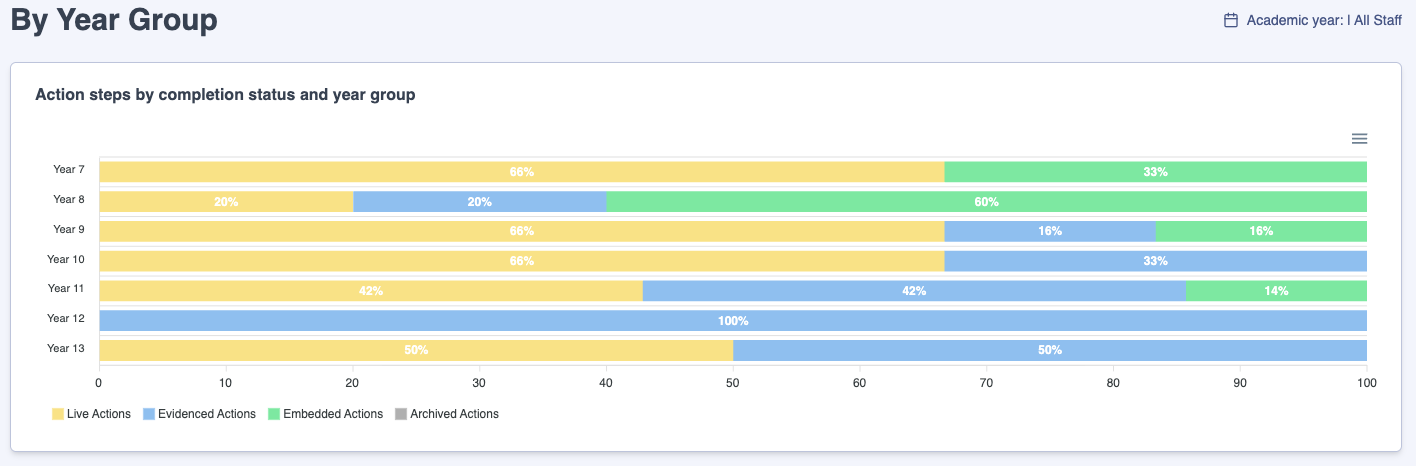Open the Academic year All Staff filter
This screenshot has width=1416, height=466.
pyautogui.click(x=1323, y=20)
